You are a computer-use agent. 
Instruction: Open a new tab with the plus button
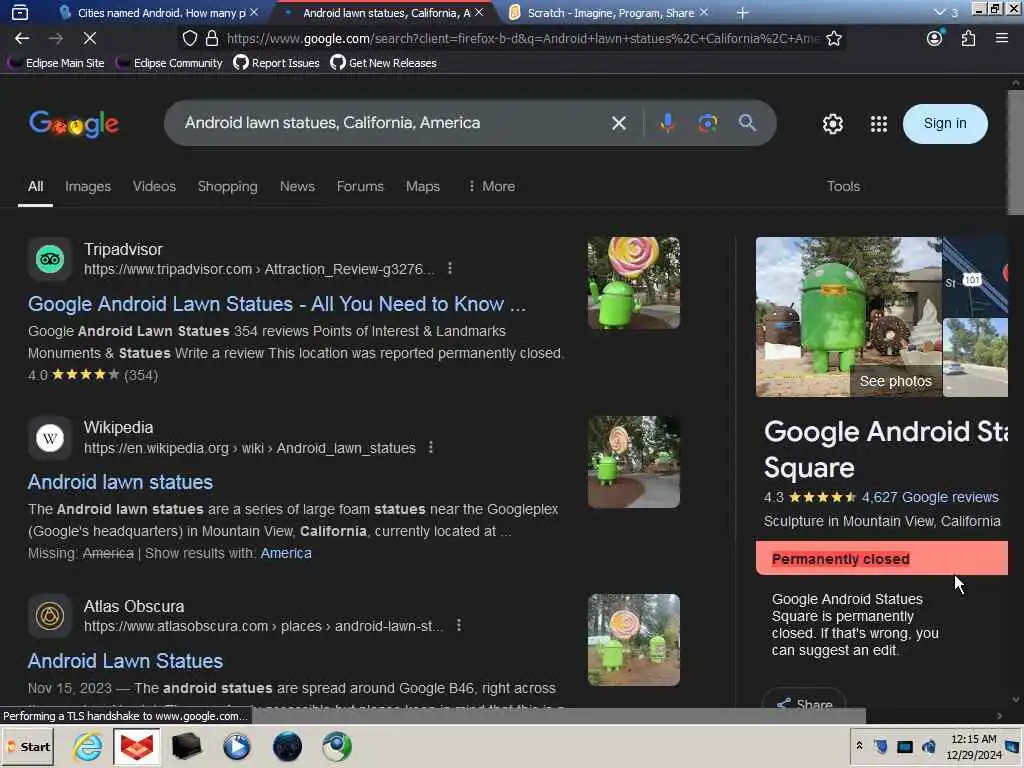pyautogui.click(x=743, y=12)
